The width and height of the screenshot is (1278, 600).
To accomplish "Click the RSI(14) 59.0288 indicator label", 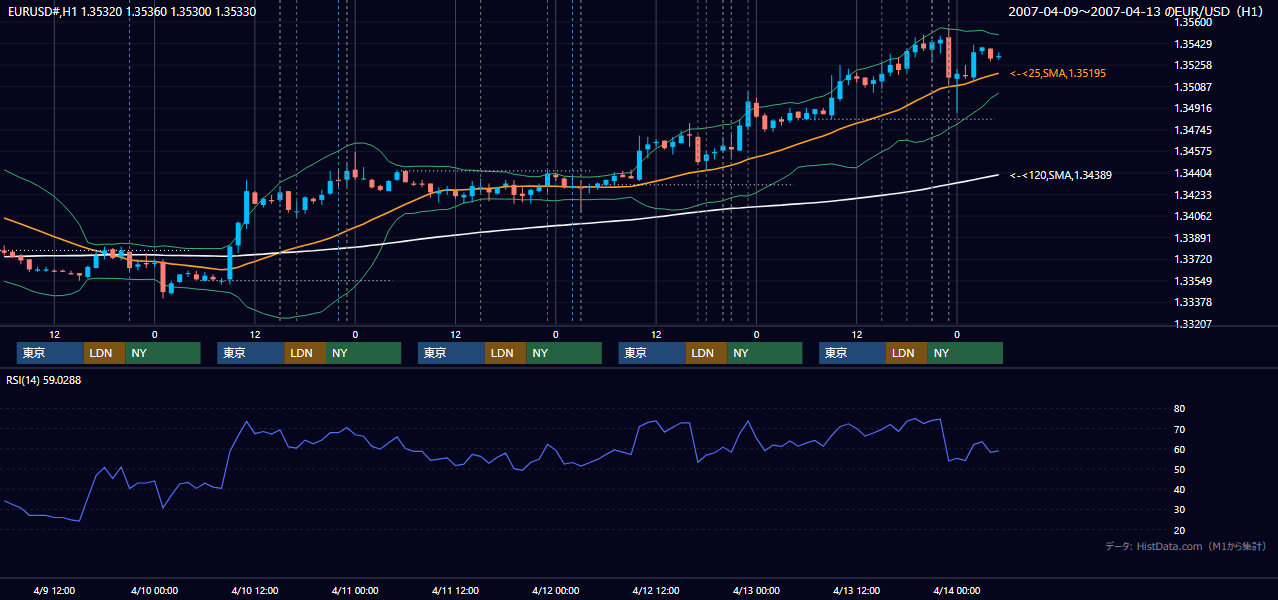I will tap(44, 380).
